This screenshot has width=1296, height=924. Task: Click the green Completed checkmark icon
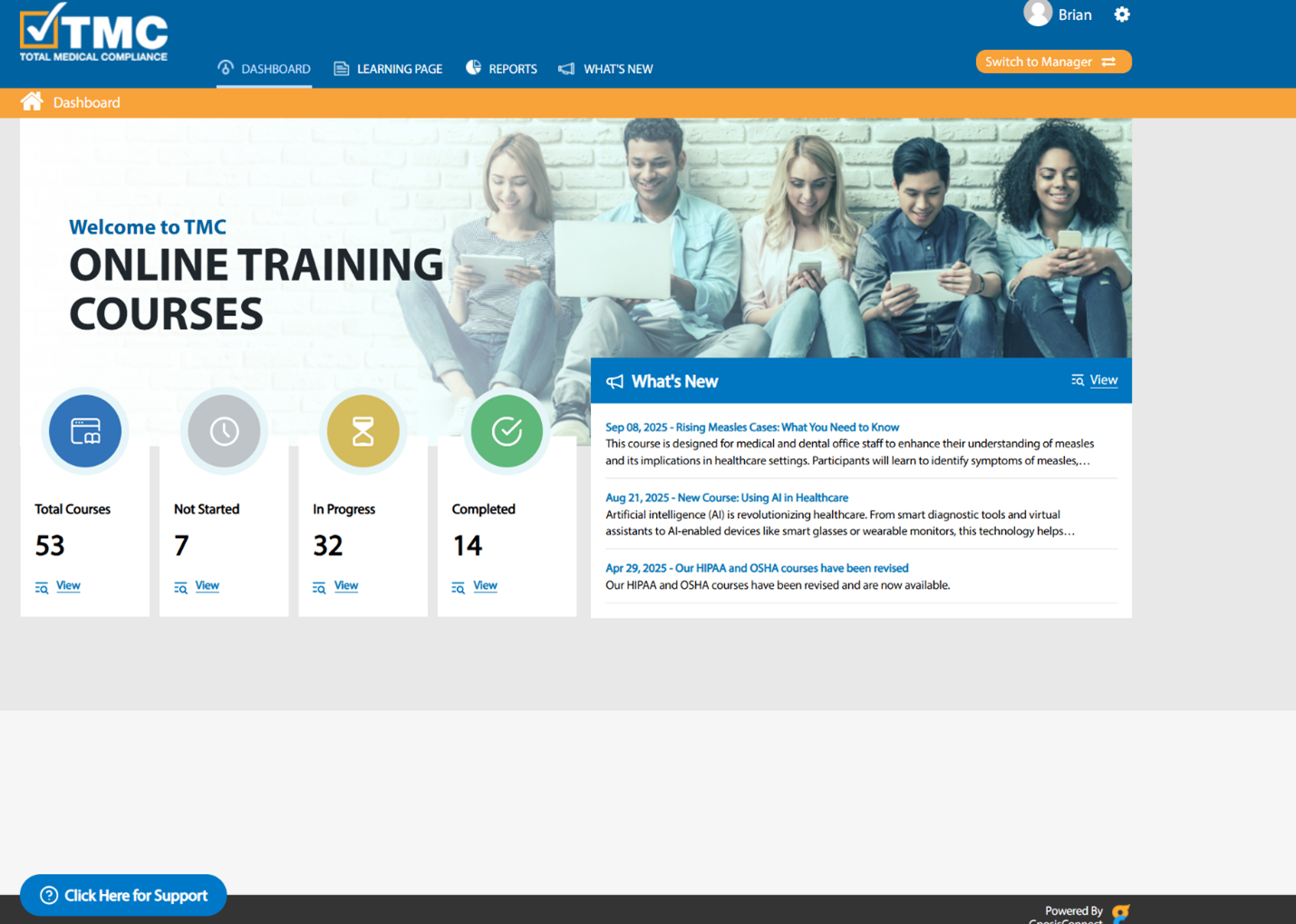tap(507, 431)
